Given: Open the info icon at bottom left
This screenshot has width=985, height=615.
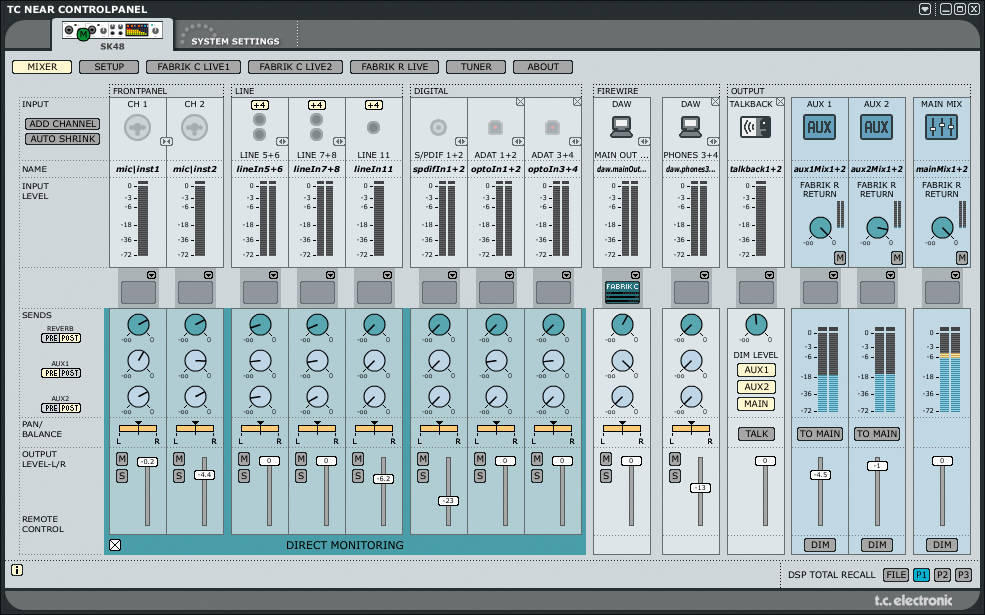Looking at the screenshot, I should click(x=17, y=570).
